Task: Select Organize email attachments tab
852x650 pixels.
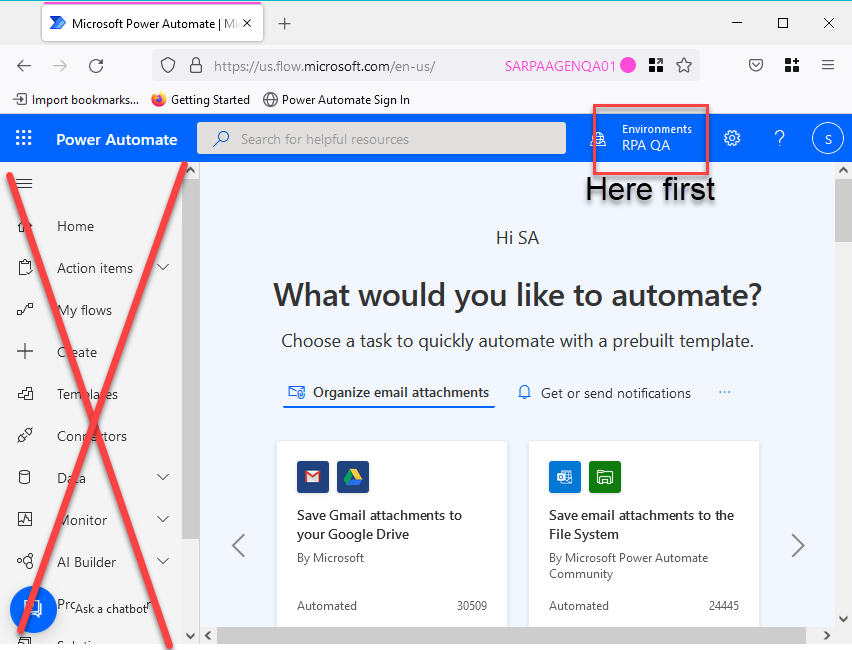Action: click(x=389, y=392)
